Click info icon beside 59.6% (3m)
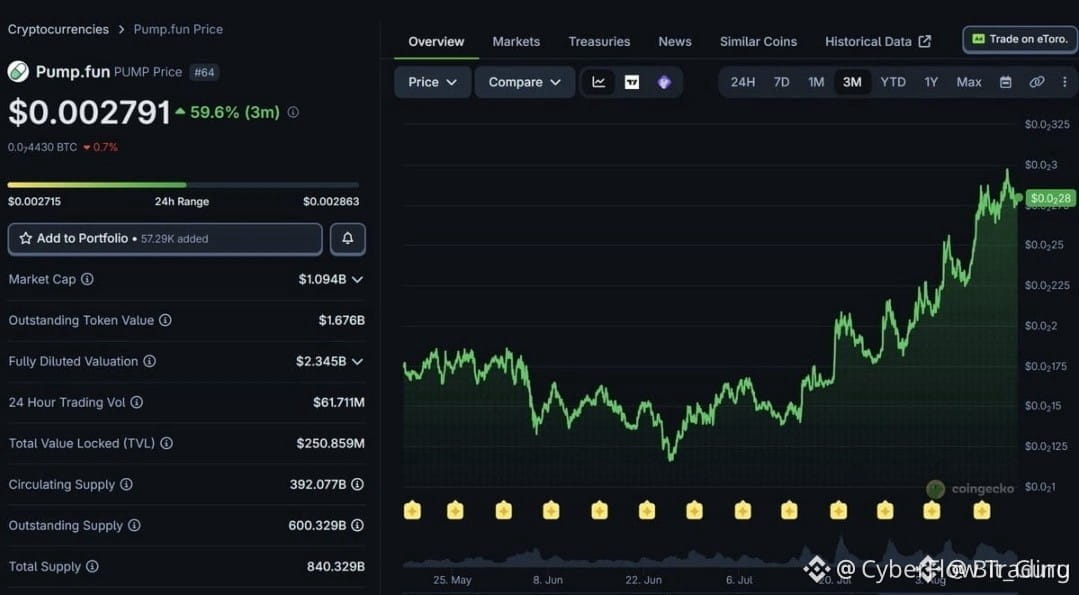This screenshot has height=595, width=1079. click(x=293, y=112)
